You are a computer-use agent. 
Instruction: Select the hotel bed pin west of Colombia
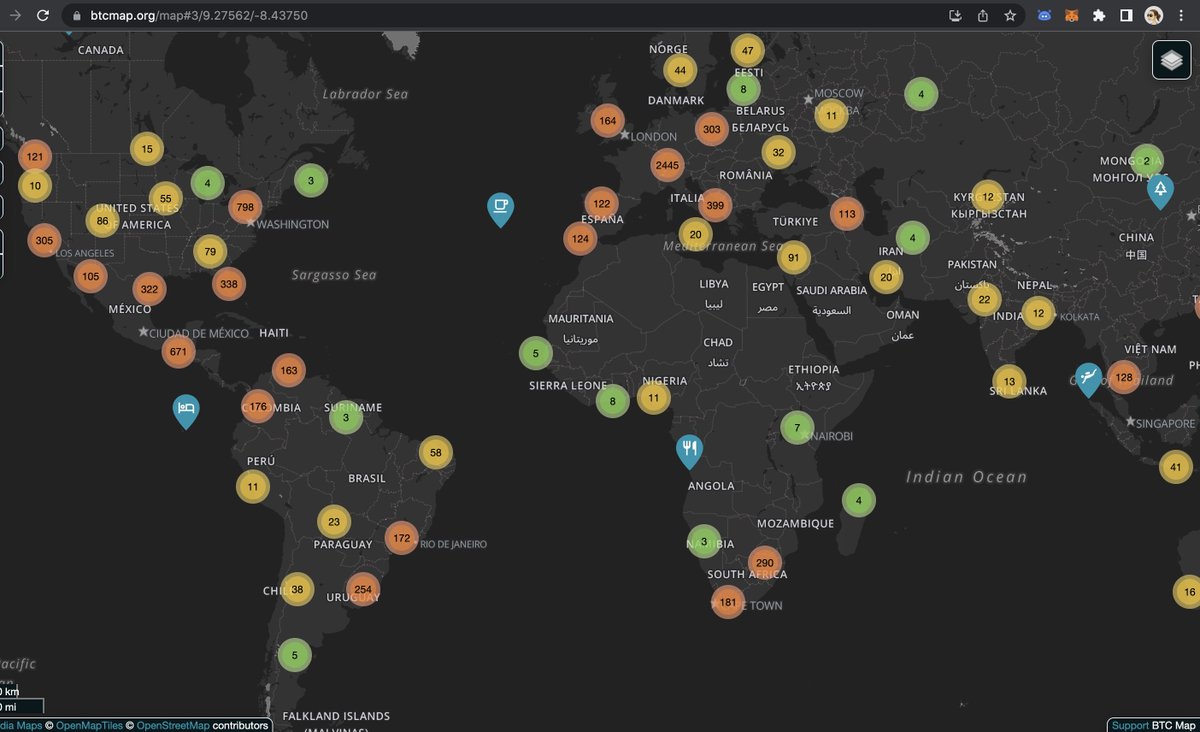click(x=186, y=412)
